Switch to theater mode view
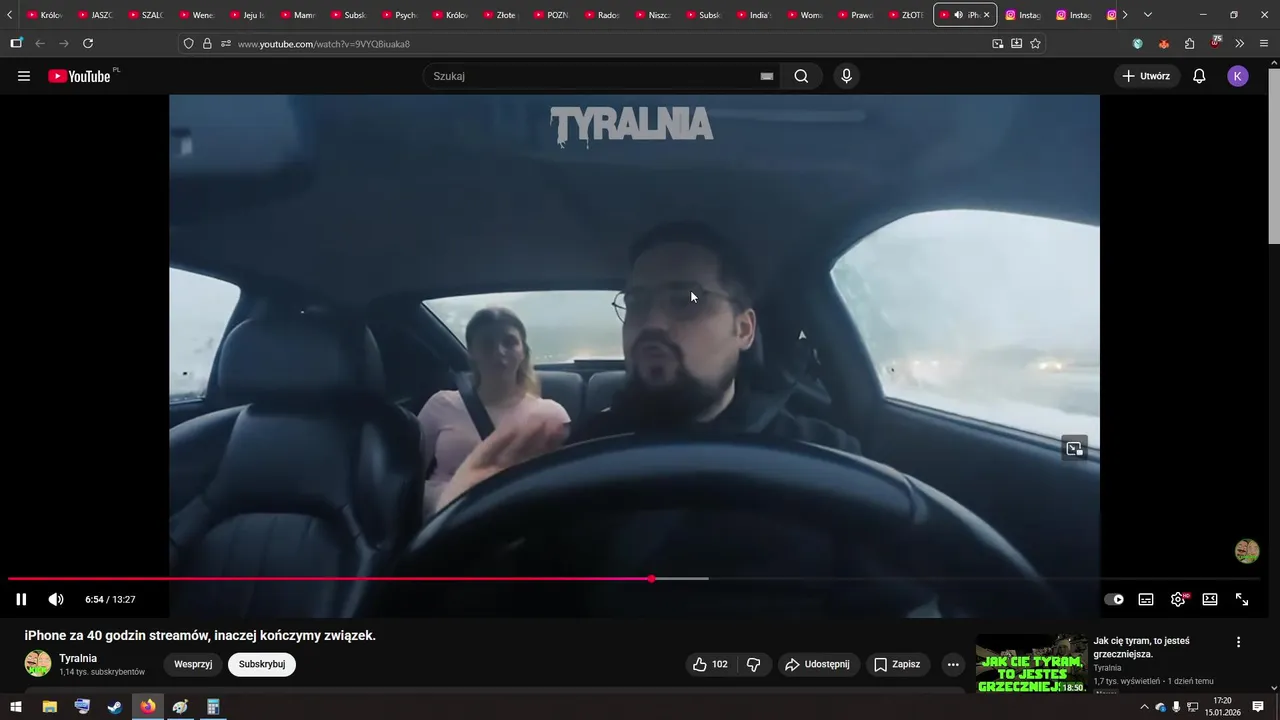Image resolution: width=1280 pixels, height=720 pixels. (x=1210, y=599)
